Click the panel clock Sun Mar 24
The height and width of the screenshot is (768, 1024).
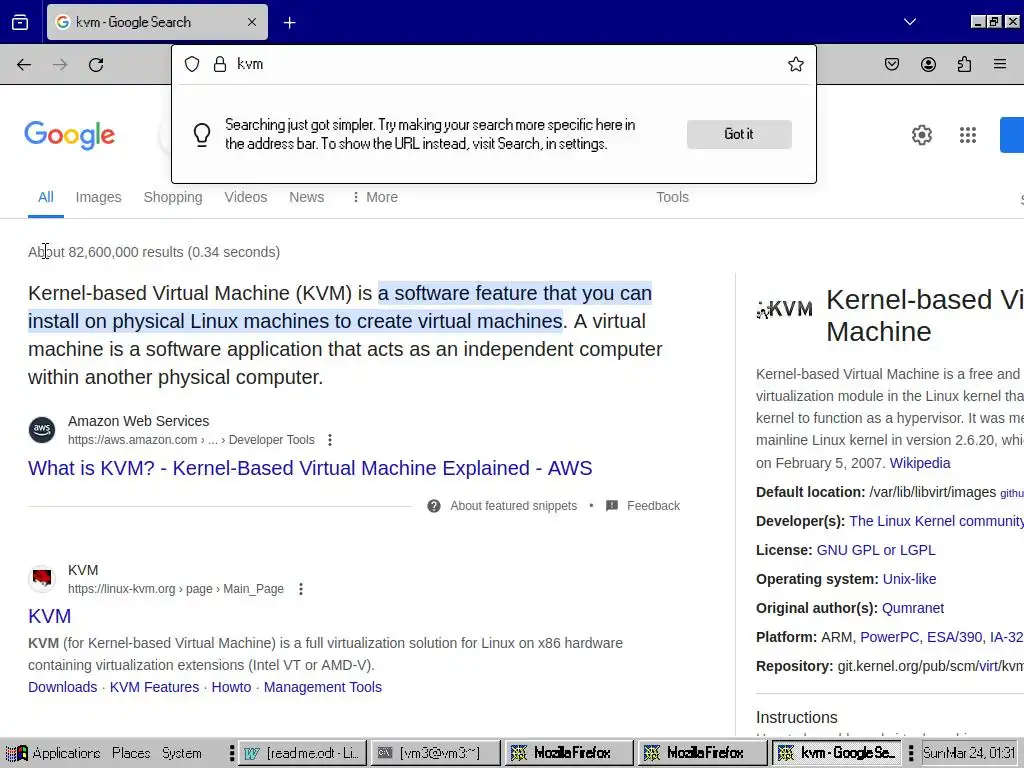(x=970, y=753)
